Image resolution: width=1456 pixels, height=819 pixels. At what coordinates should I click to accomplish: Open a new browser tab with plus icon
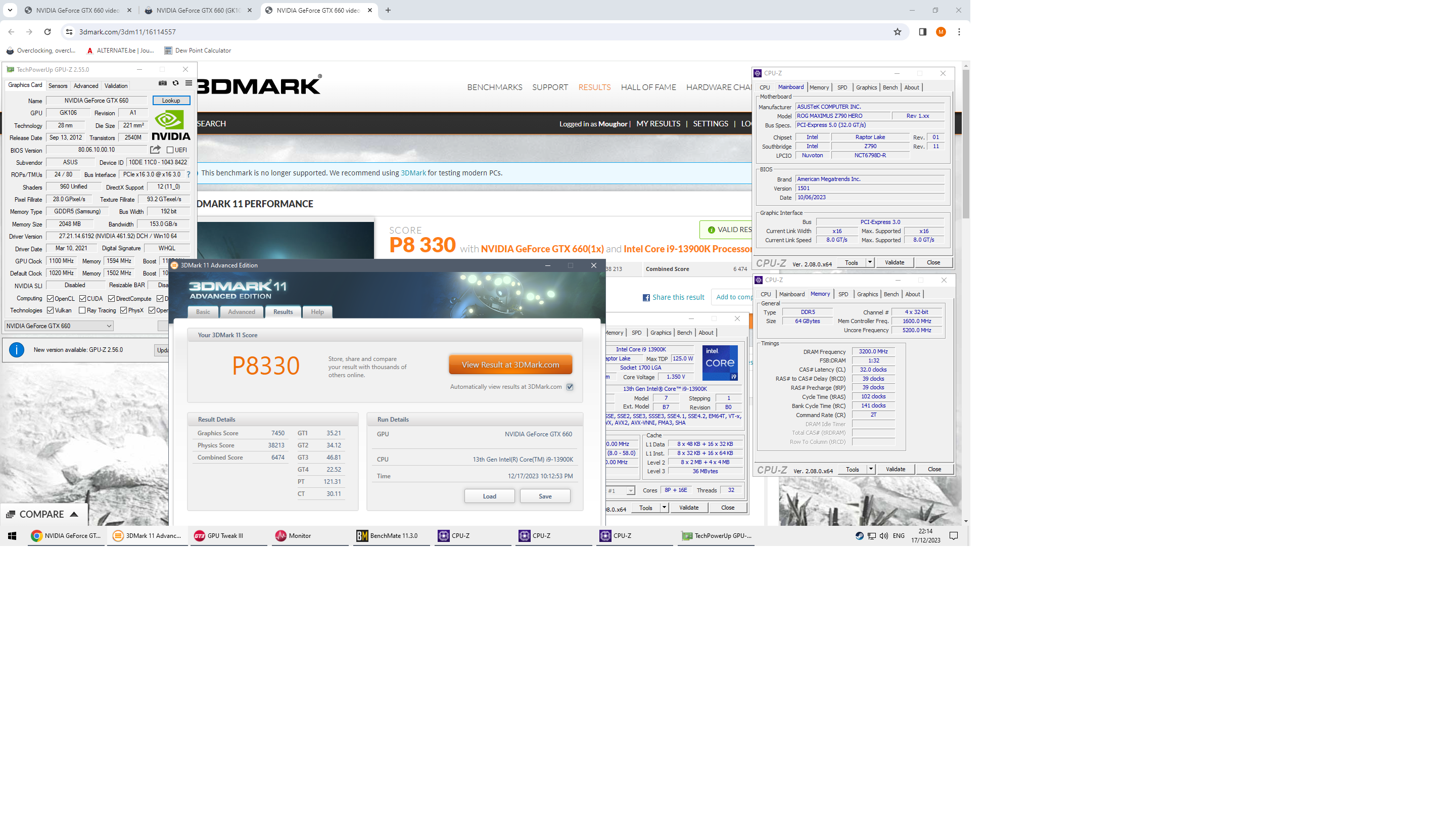388,10
